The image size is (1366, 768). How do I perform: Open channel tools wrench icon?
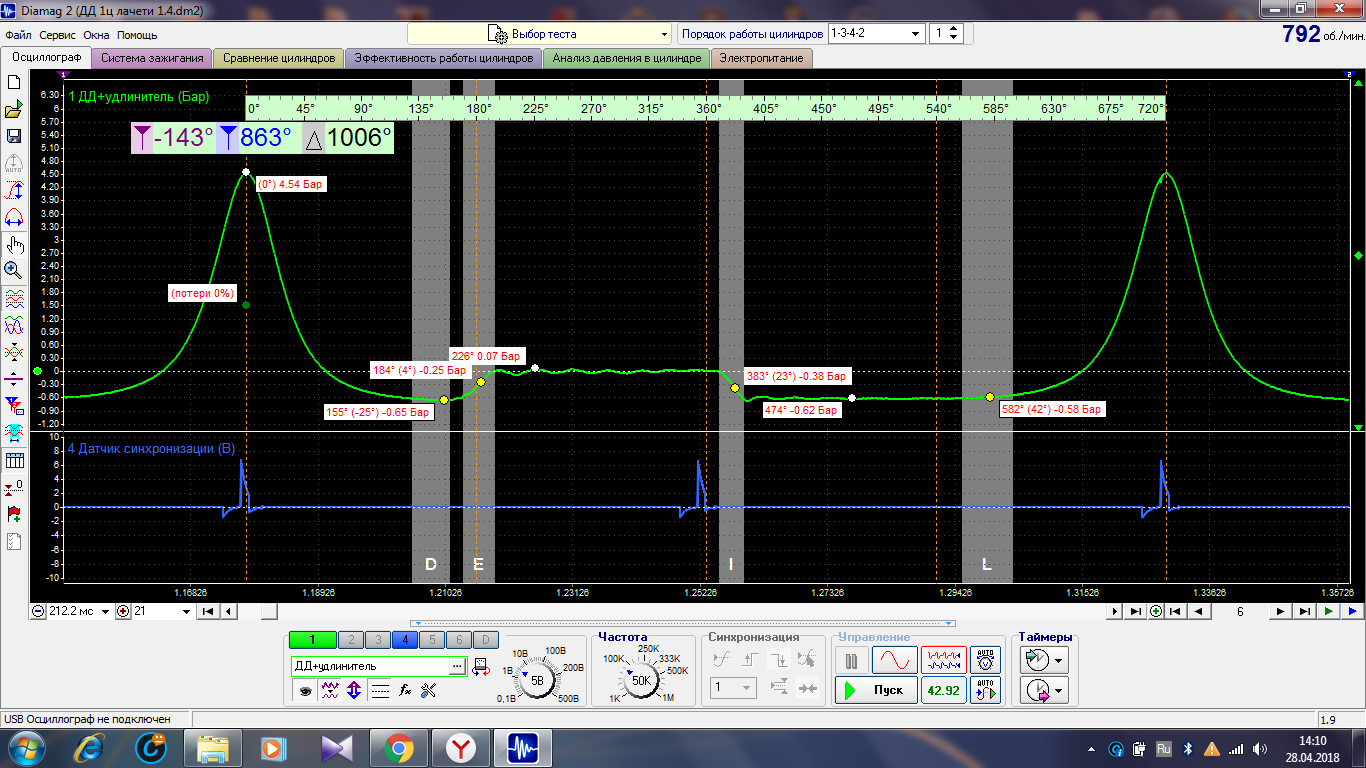click(x=429, y=689)
